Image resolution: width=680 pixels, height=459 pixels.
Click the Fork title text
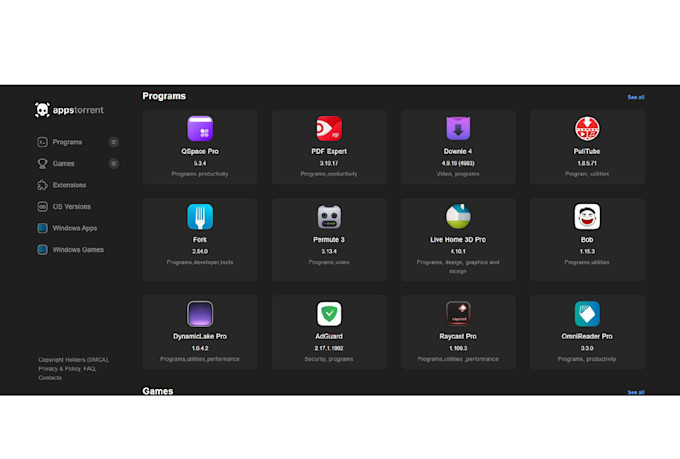pyautogui.click(x=200, y=239)
